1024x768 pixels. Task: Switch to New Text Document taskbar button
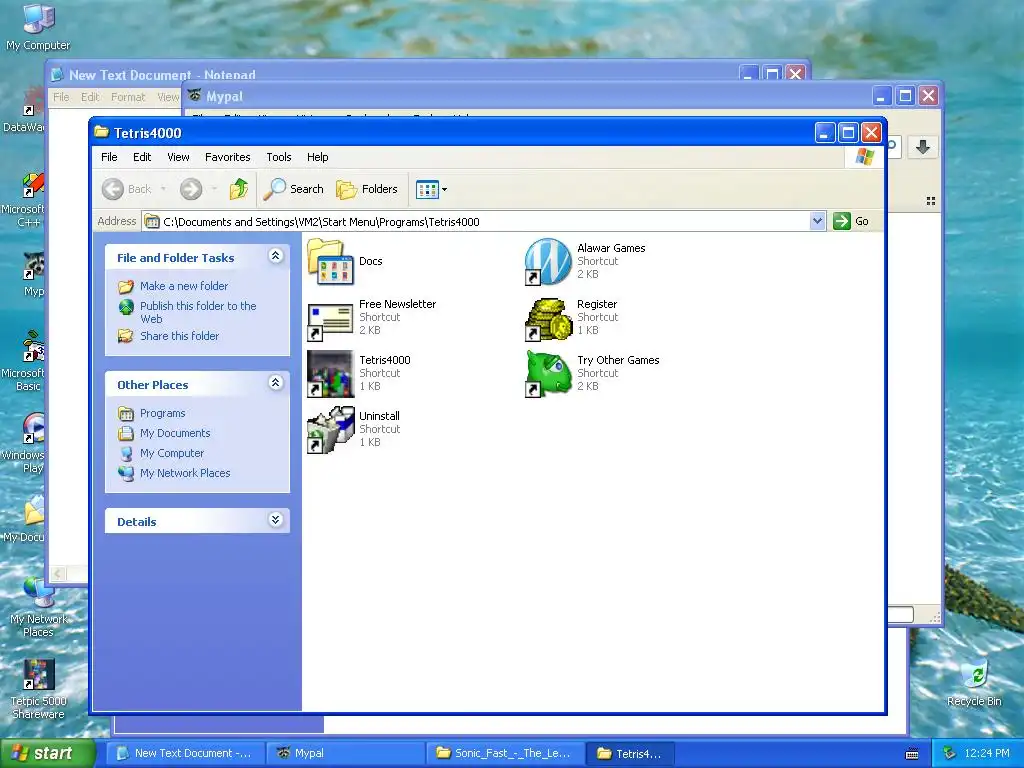[185, 753]
